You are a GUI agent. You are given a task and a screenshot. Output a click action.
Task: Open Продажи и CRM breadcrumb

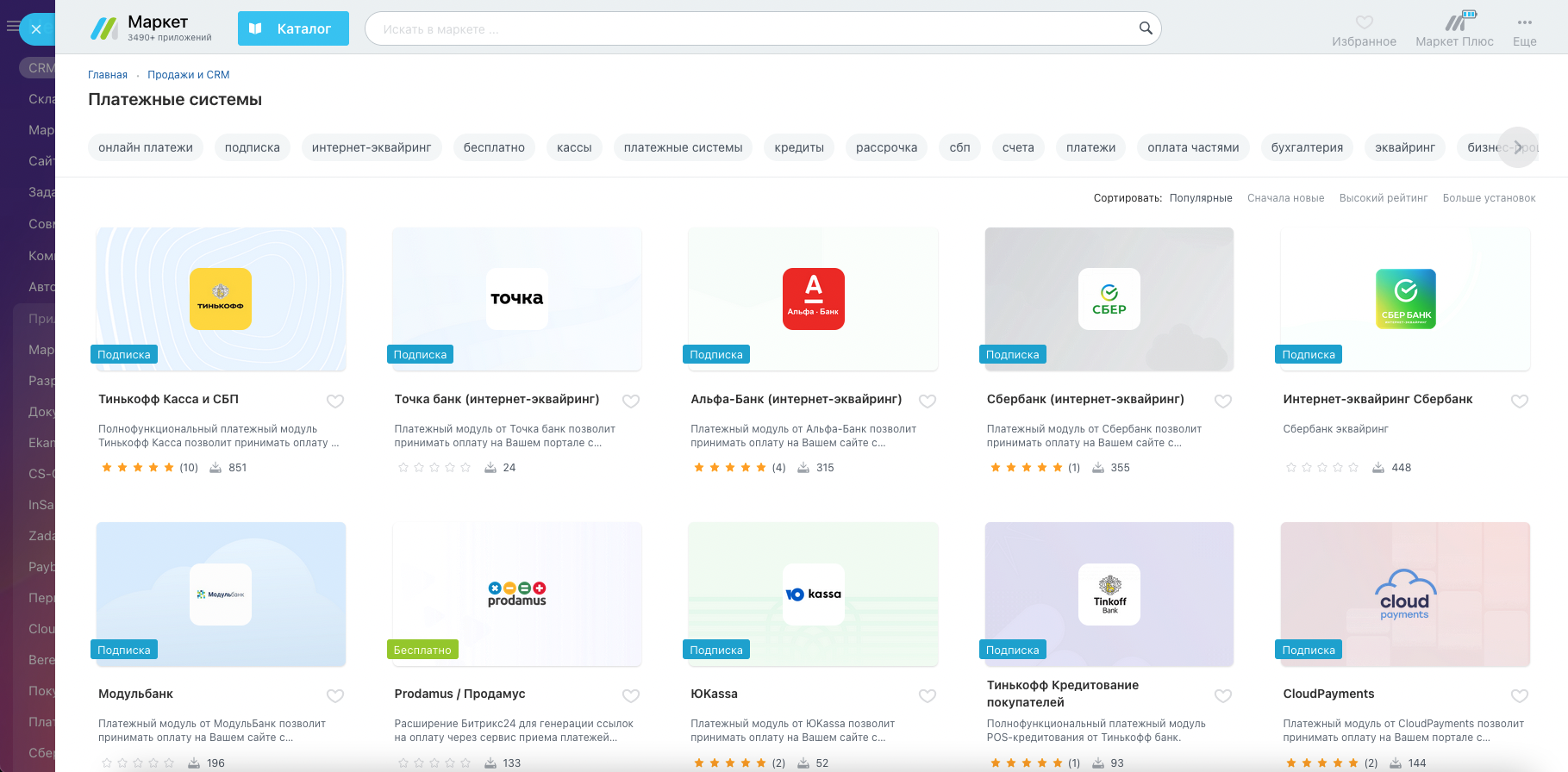pyautogui.click(x=188, y=75)
